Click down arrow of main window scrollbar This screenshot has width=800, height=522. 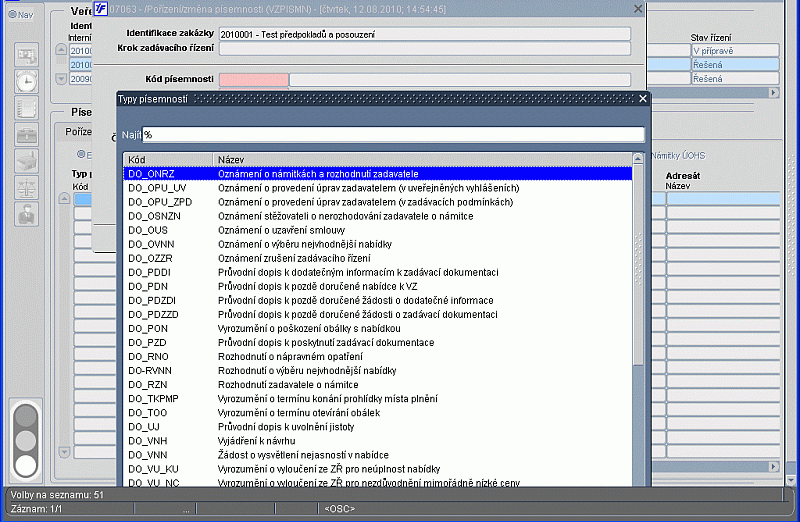[x=791, y=480]
